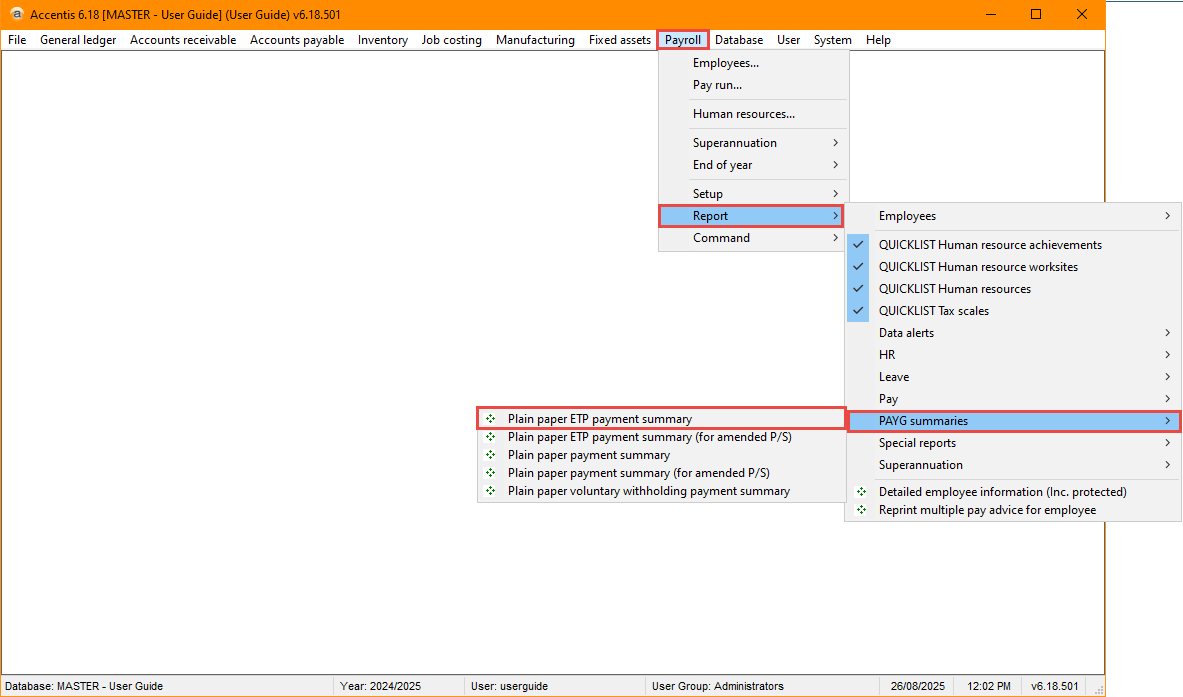Expand the Data alerts report submenu

pyautogui.click(x=1012, y=333)
